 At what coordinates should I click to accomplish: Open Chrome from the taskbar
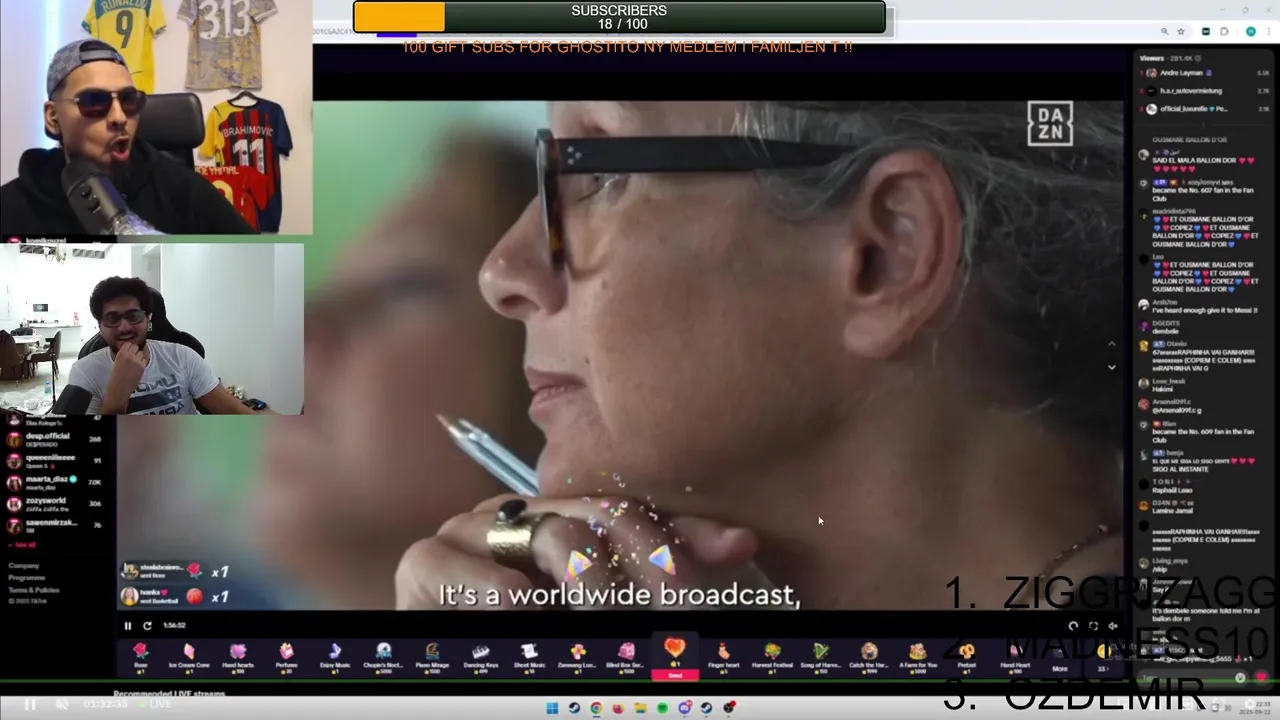coord(596,708)
